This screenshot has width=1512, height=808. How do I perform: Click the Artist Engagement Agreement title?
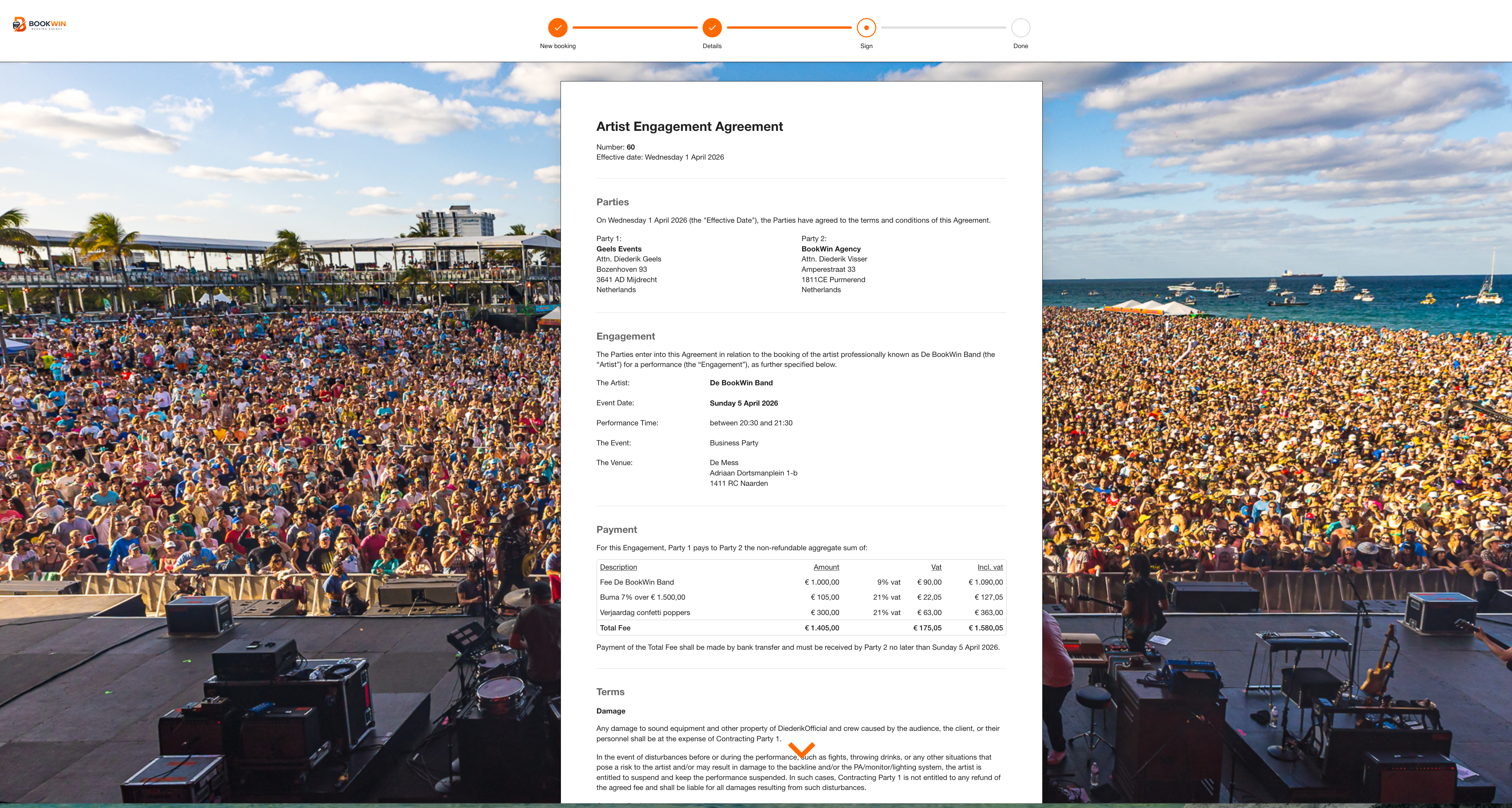click(x=690, y=127)
